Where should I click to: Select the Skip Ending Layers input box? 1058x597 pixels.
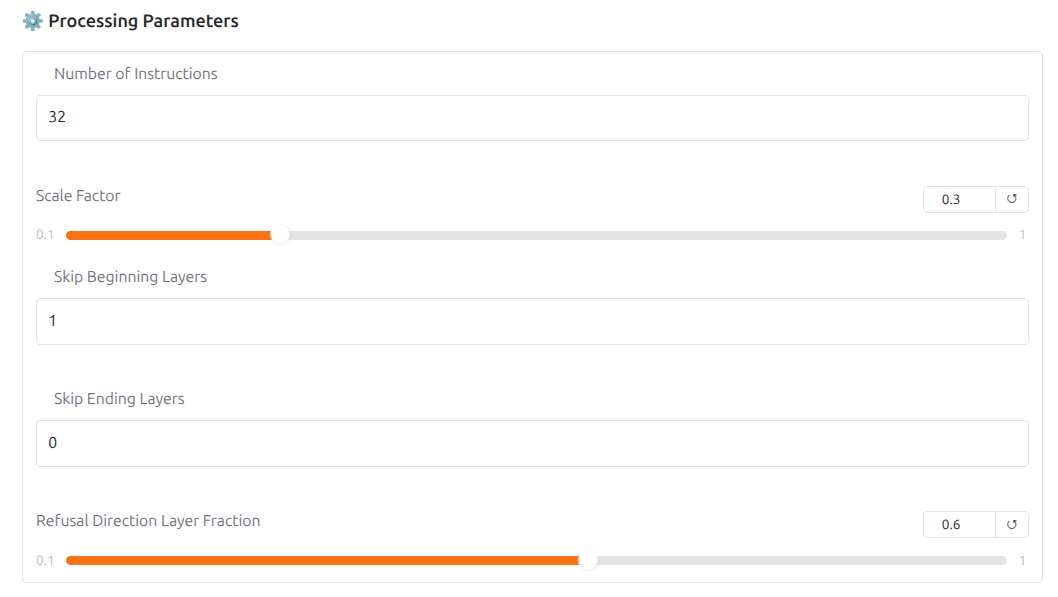532,443
